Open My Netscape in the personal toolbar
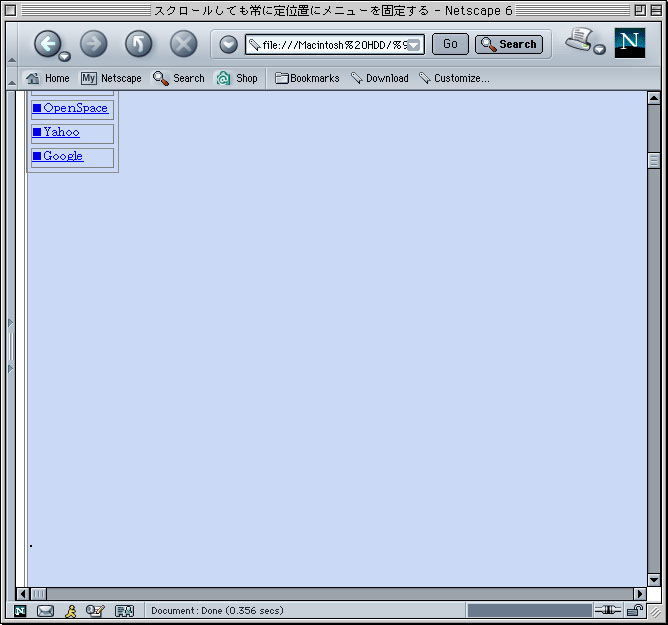Screen dimensions: 668x625 click(111, 78)
